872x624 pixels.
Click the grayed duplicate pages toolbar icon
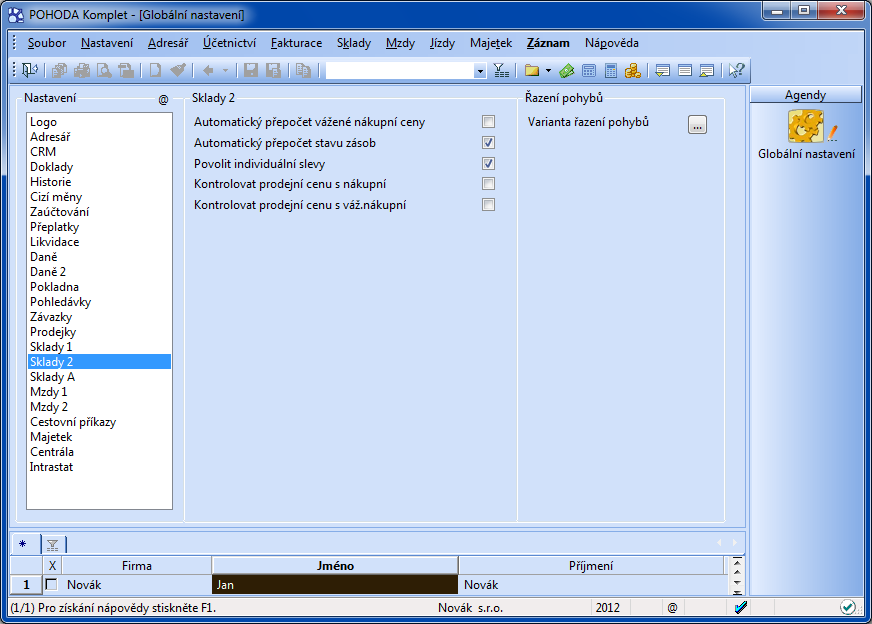[x=303, y=70]
